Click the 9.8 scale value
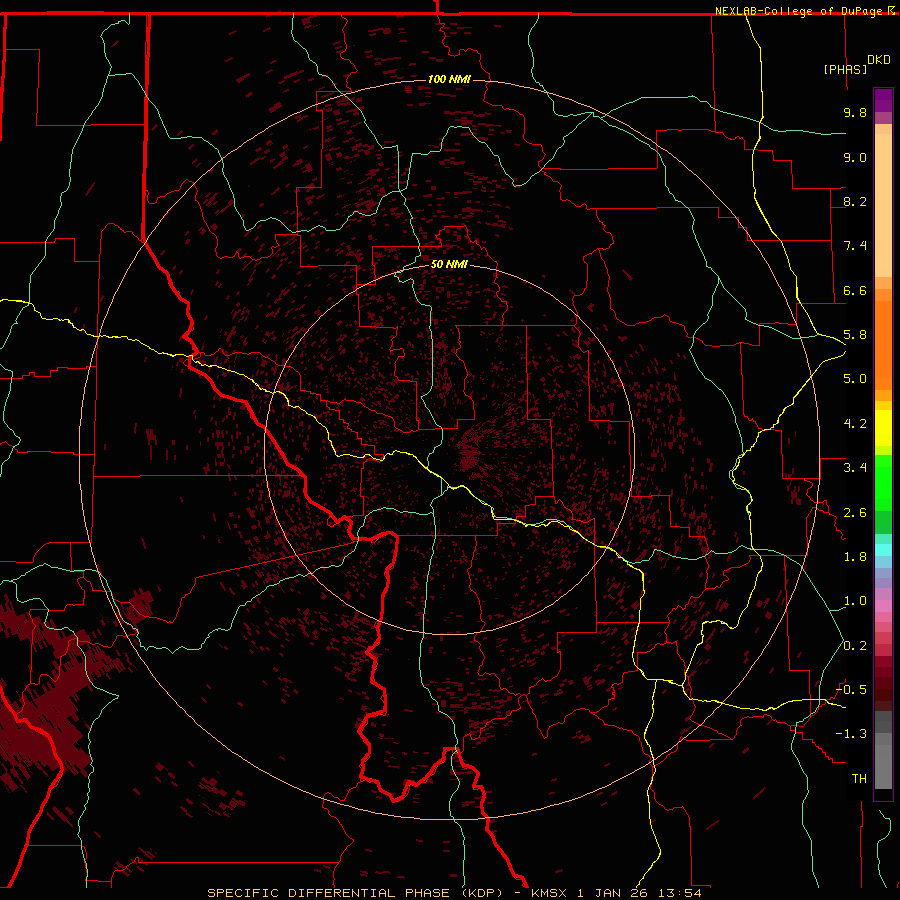 (855, 112)
